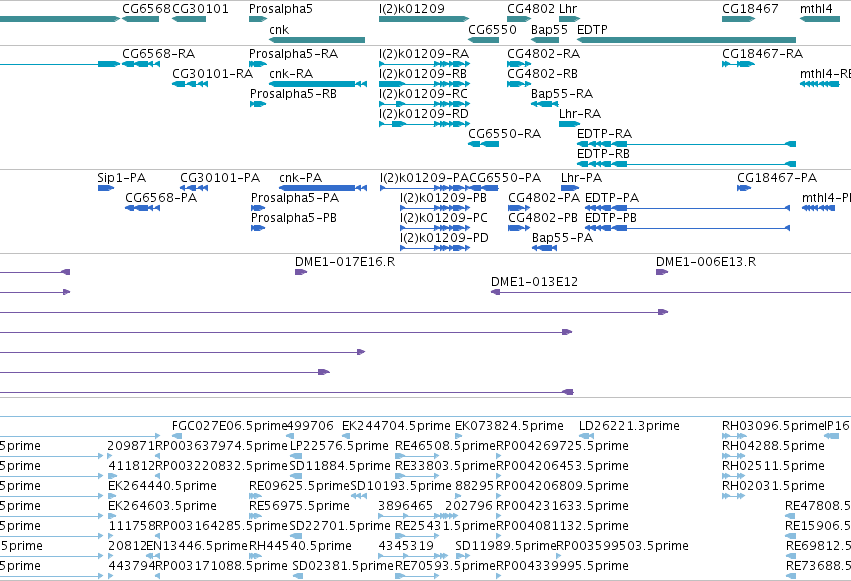
Task: Click the cnk-RA transcript glyph
Action: coord(318,84)
